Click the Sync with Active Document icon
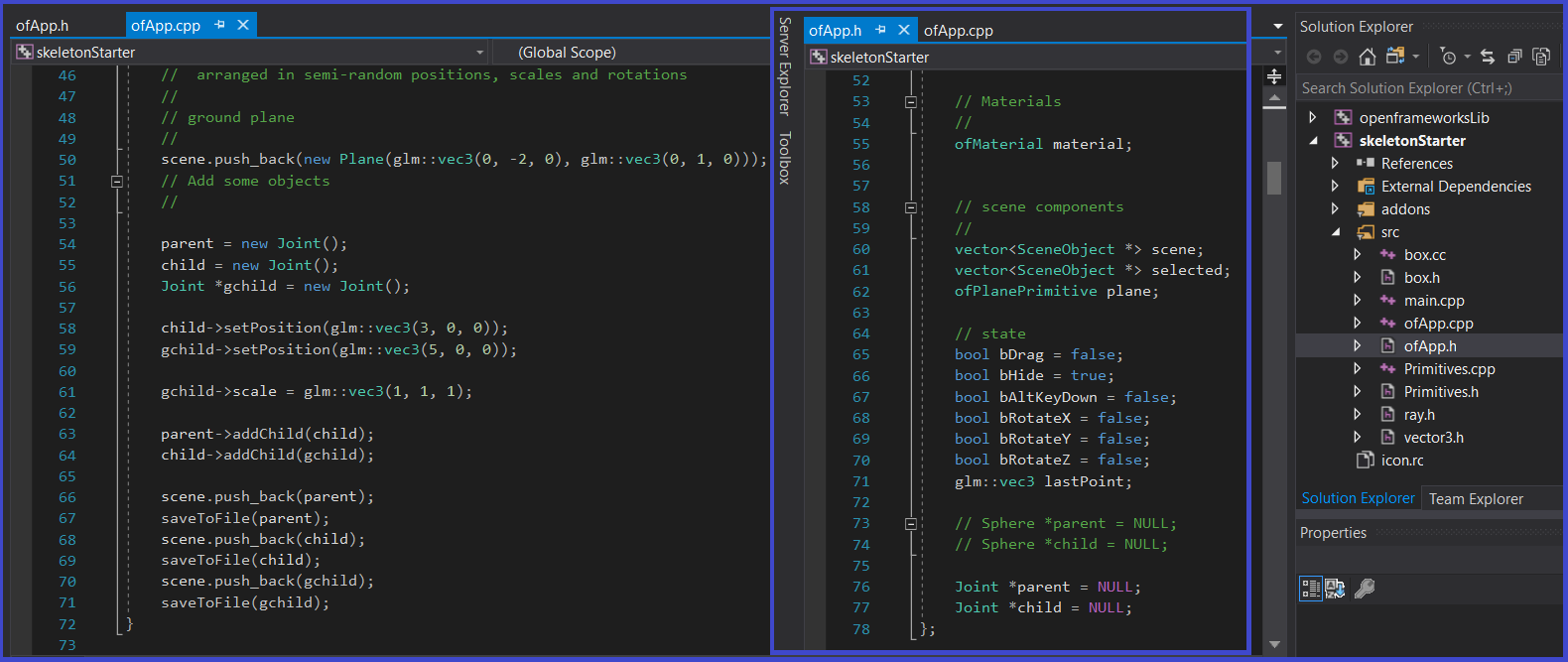 tap(1487, 57)
